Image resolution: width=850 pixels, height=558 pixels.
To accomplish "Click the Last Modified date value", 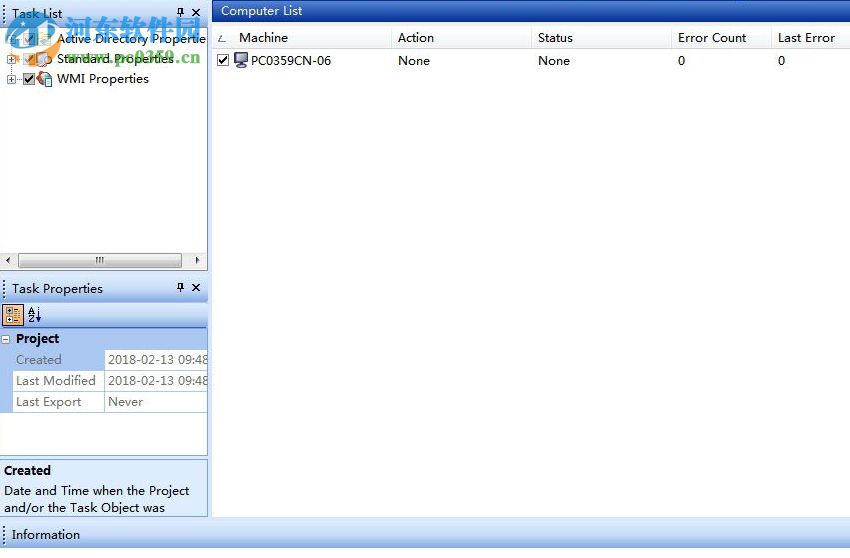I will 156,381.
